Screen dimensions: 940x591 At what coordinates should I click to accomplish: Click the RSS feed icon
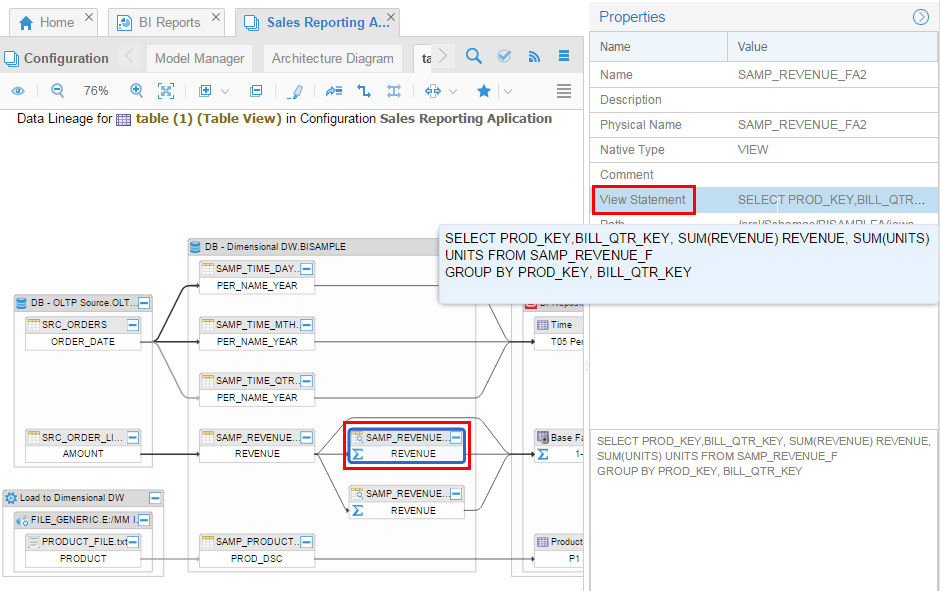tap(534, 57)
